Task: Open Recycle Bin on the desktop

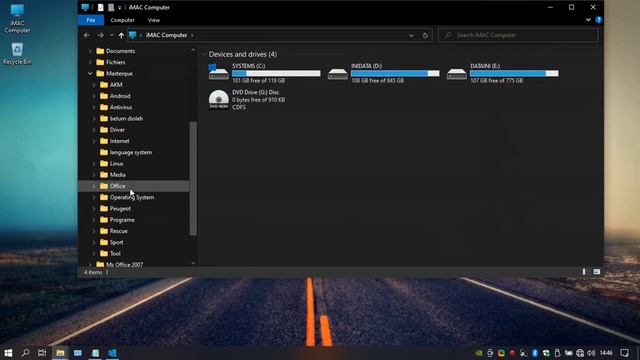Action: click(17, 53)
